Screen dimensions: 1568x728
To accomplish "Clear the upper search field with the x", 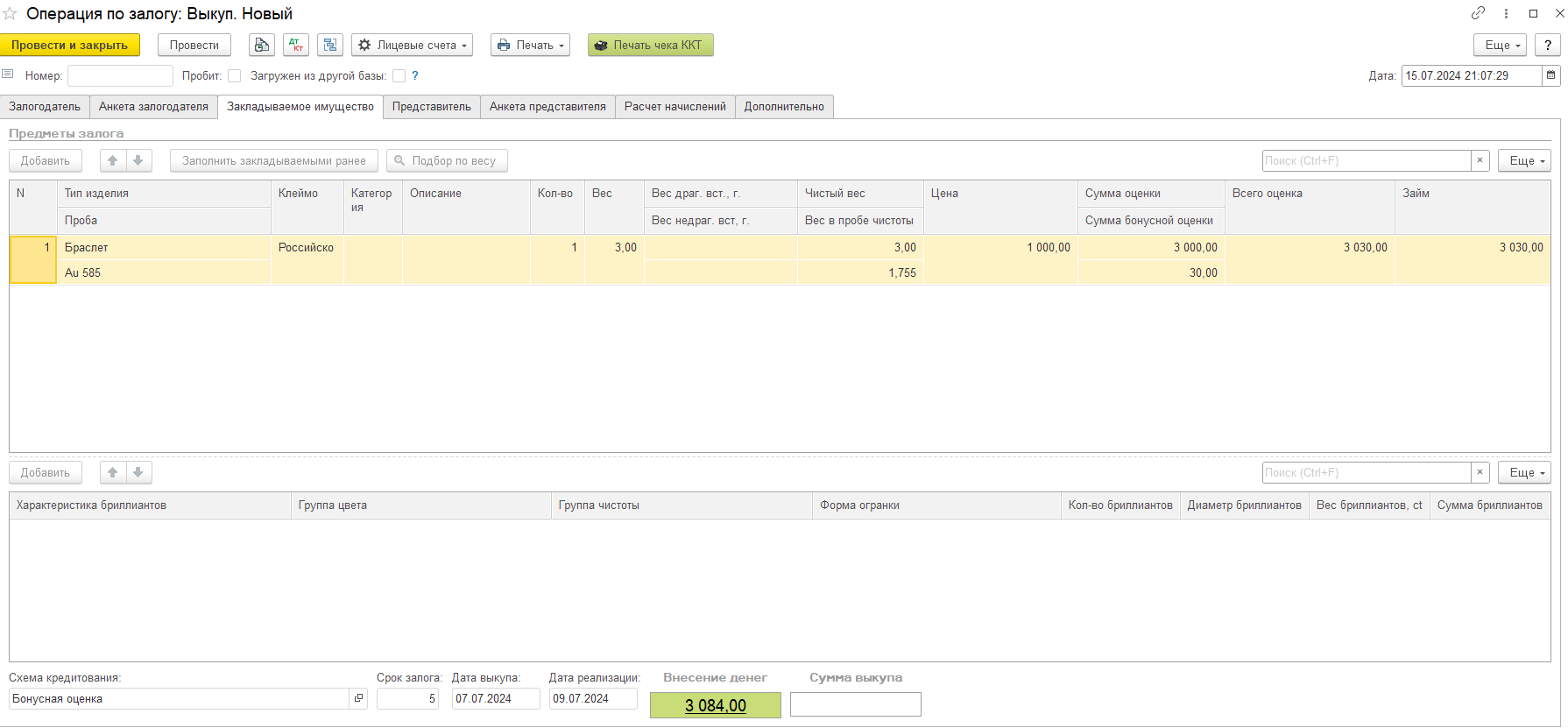I will 1480,160.
